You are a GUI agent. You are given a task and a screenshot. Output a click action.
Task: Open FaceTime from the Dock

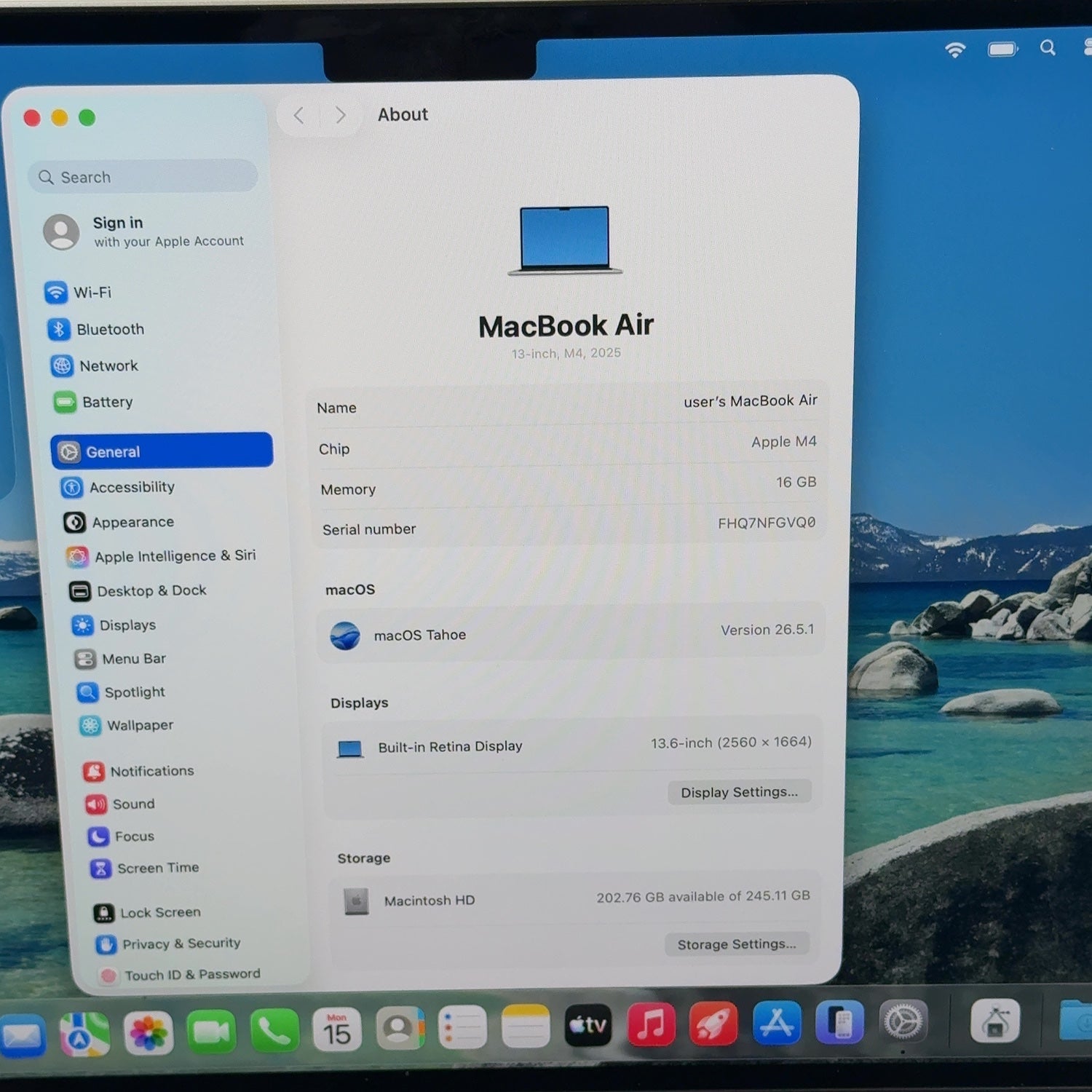pos(211,1032)
